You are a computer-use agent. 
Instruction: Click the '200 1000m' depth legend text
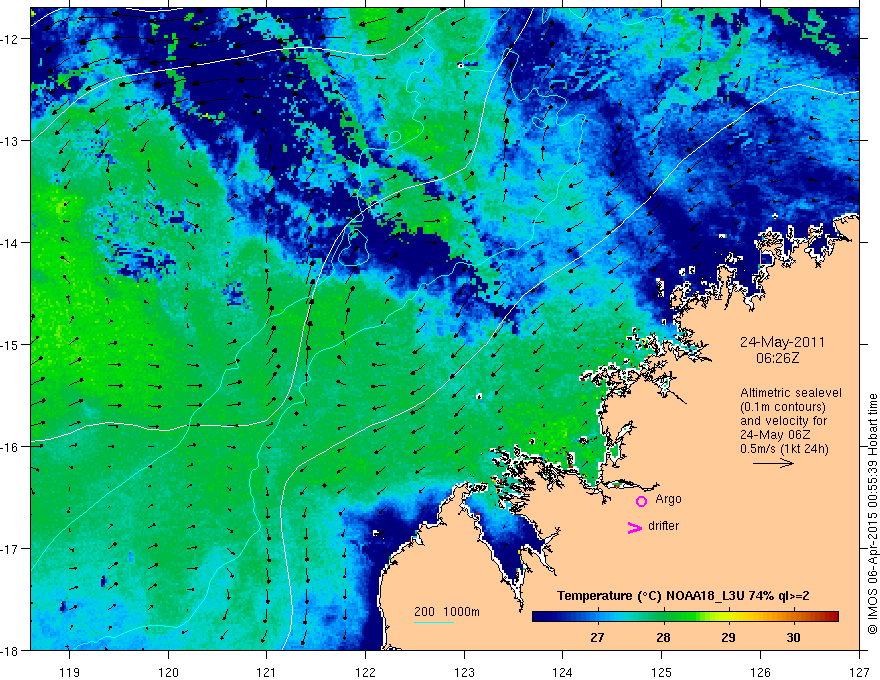pos(447,612)
